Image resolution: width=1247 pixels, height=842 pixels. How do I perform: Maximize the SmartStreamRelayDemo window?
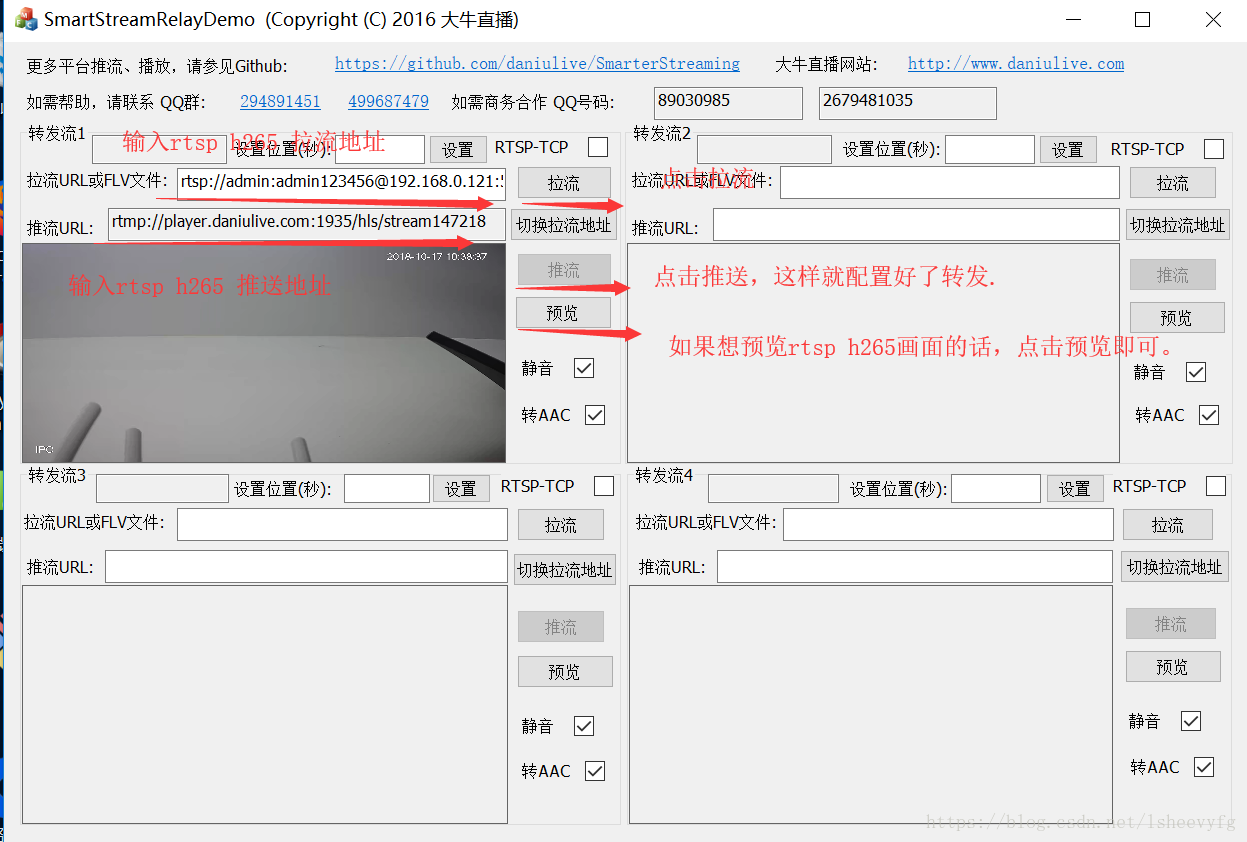tap(1142, 19)
